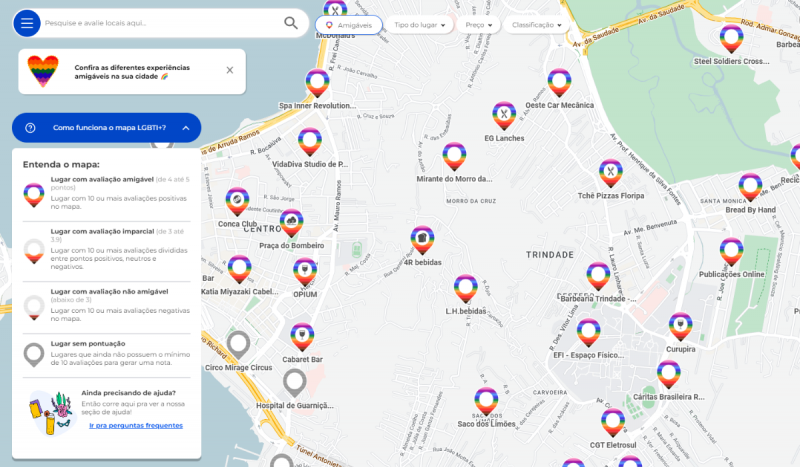The height and width of the screenshot is (467, 800).
Task: Select the Curupira bar pin
Action: pos(681,327)
